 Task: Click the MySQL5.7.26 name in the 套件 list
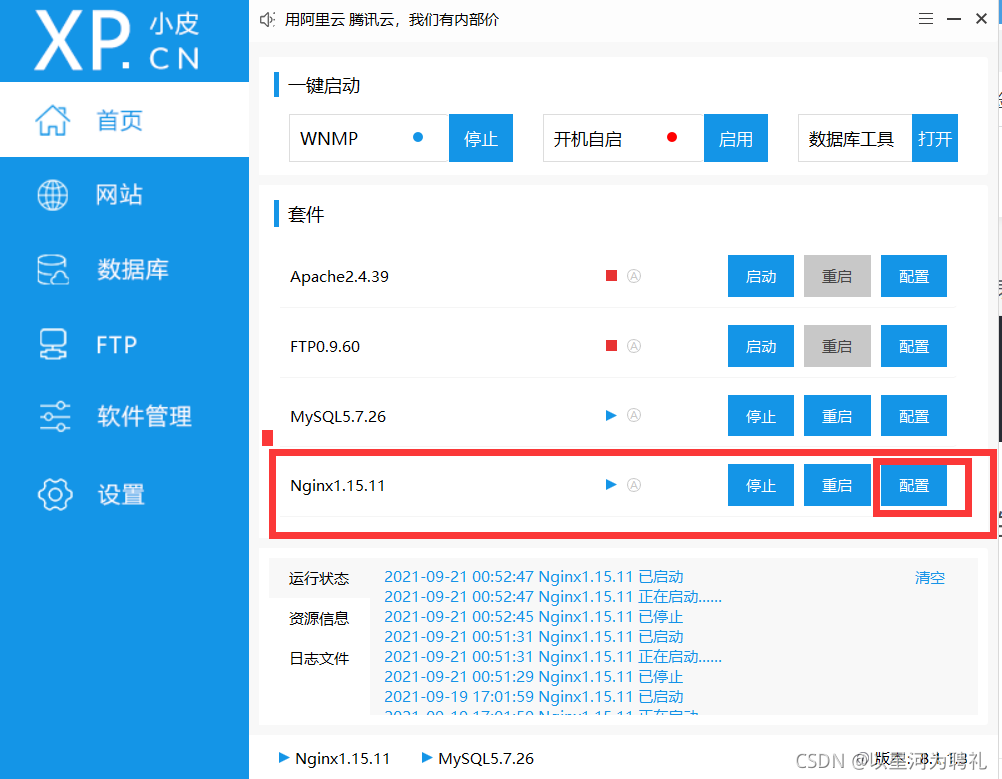[338, 417]
